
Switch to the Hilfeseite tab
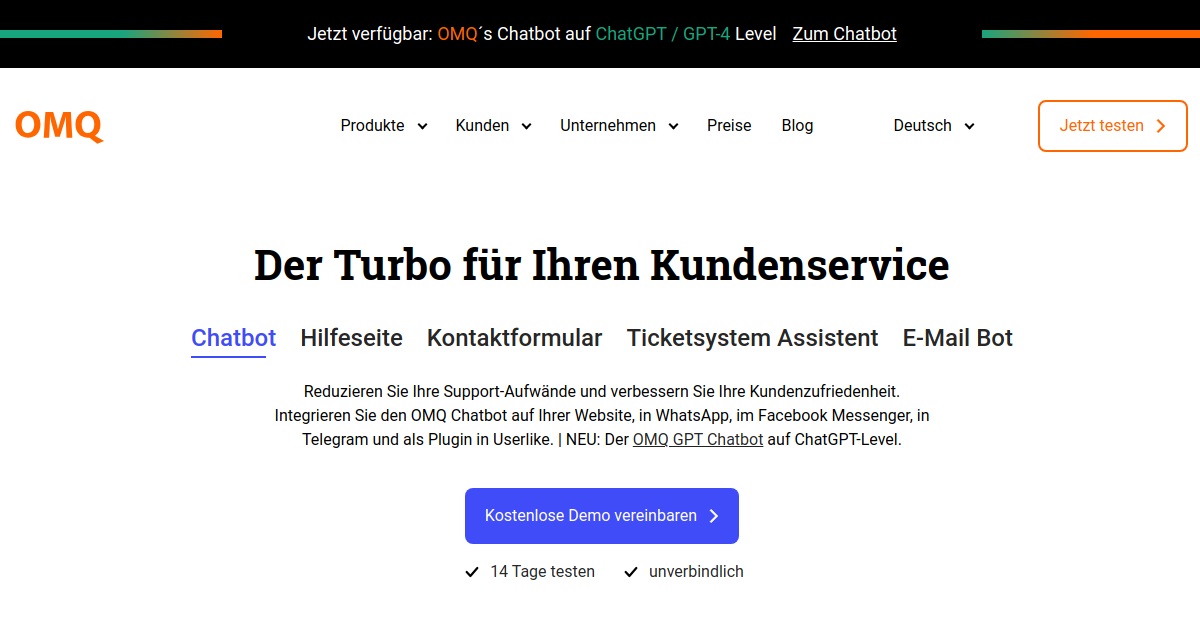pyautogui.click(x=351, y=338)
